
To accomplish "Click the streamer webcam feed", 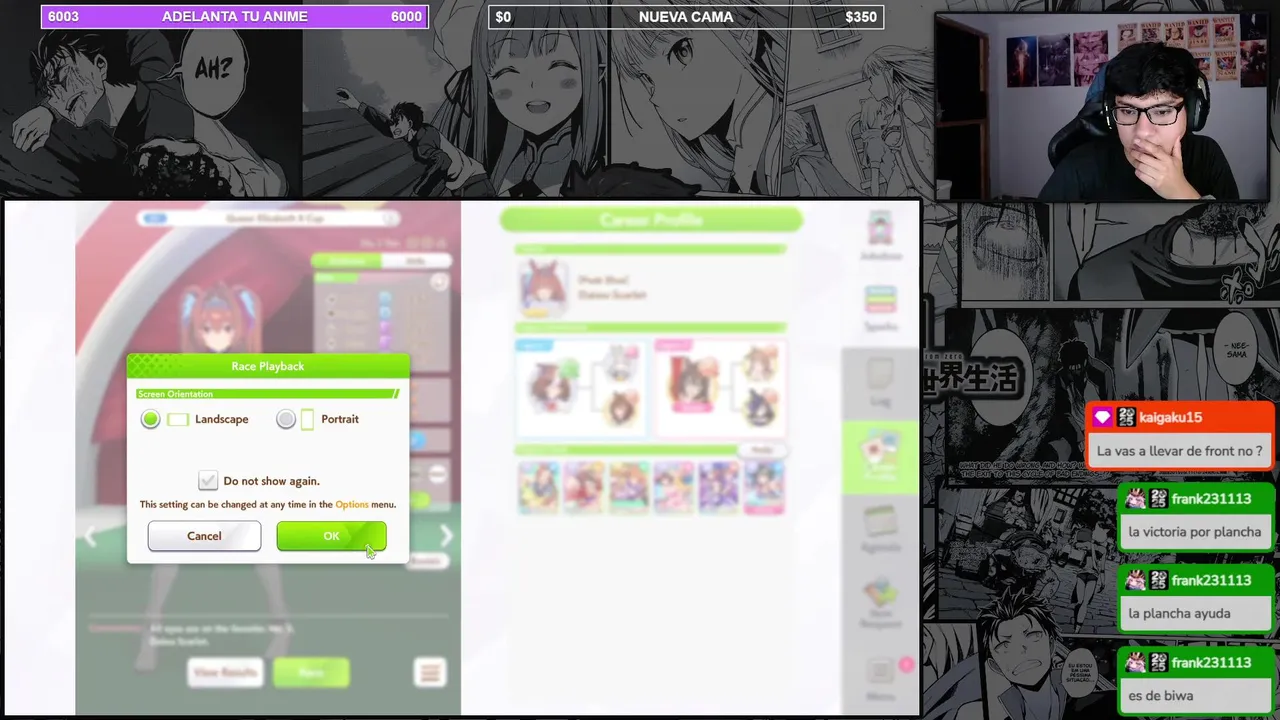I will (1103, 107).
